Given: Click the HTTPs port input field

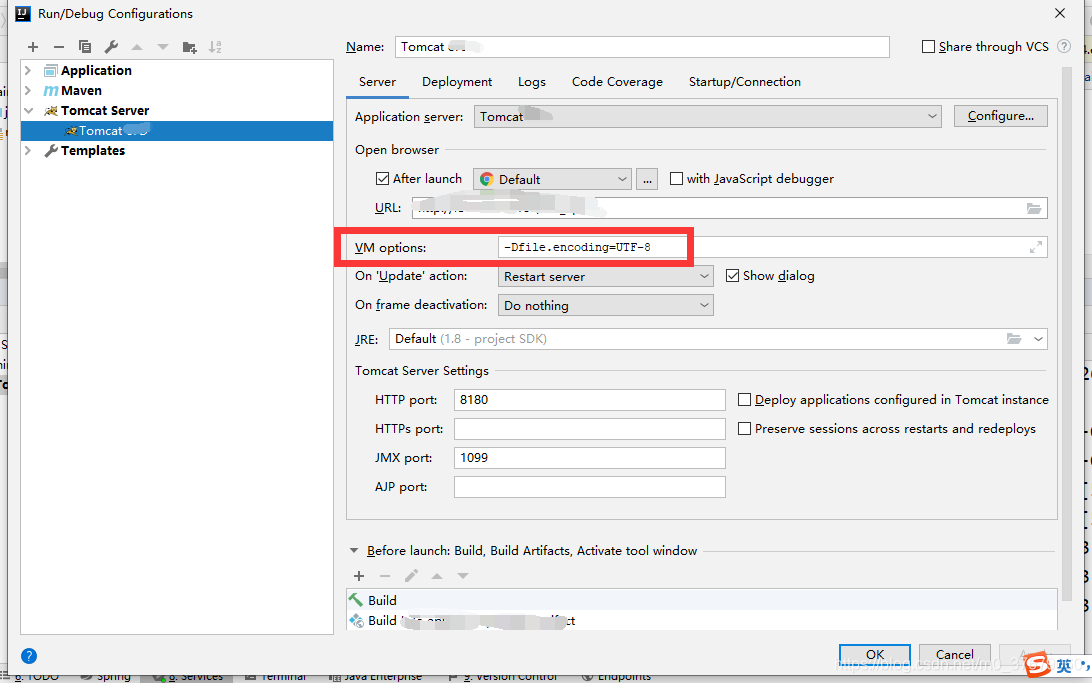Looking at the screenshot, I should (589, 429).
